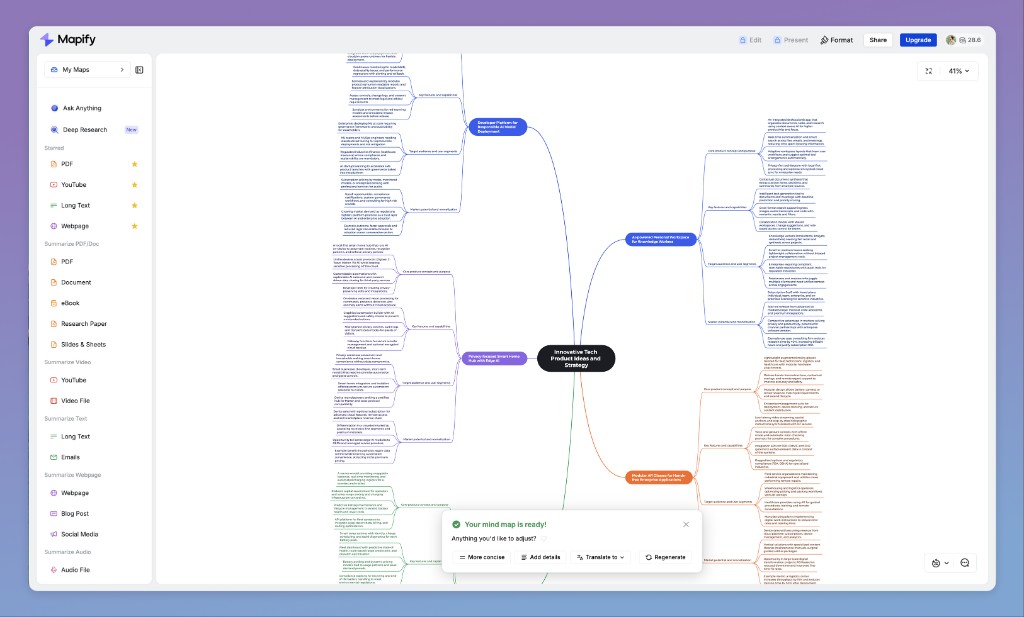
Task: Open the 41% zoom level dropdown
Action: [x=957, y=71]
